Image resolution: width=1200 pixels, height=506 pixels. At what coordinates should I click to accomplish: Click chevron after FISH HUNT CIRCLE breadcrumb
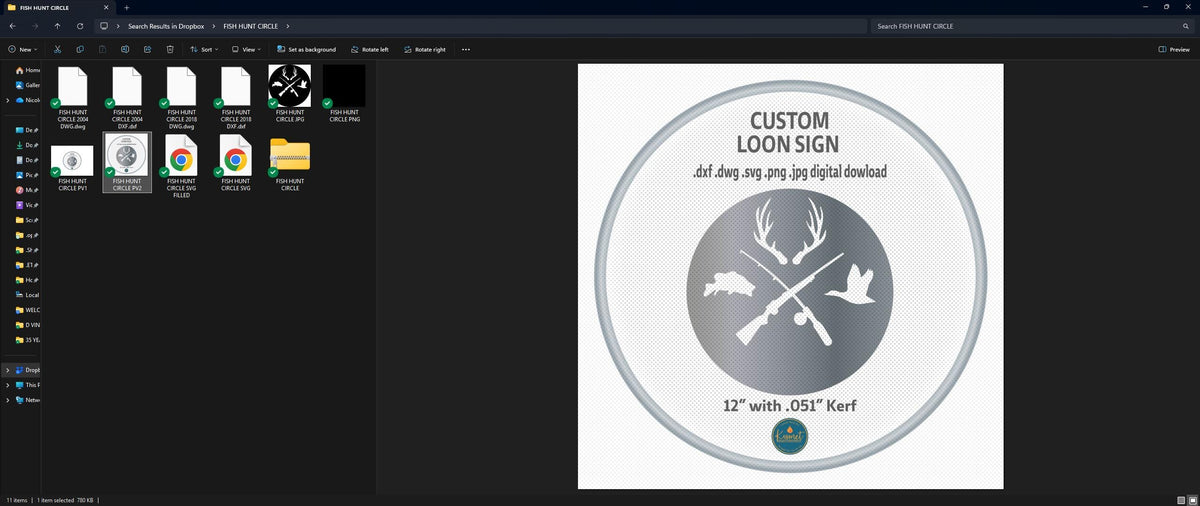(x=288, y=26)
